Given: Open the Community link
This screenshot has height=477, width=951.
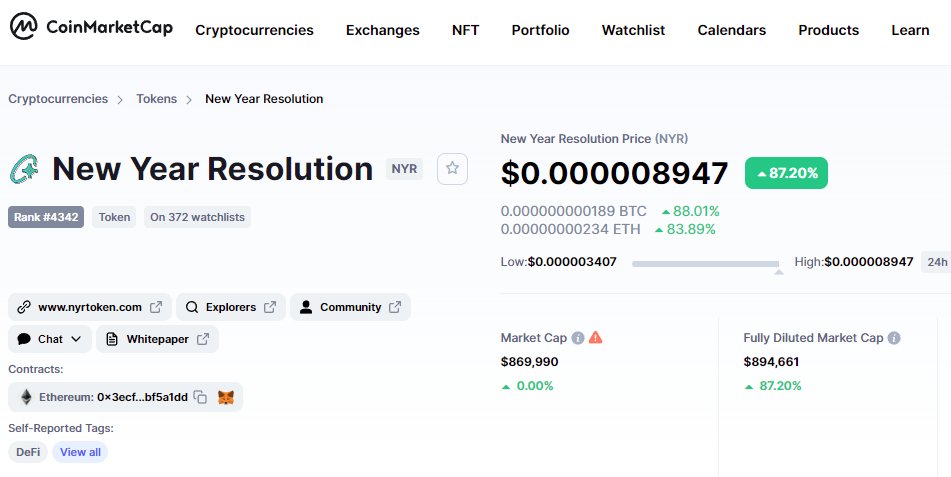Looking at the screenshot, I should (x=350, y=307).
